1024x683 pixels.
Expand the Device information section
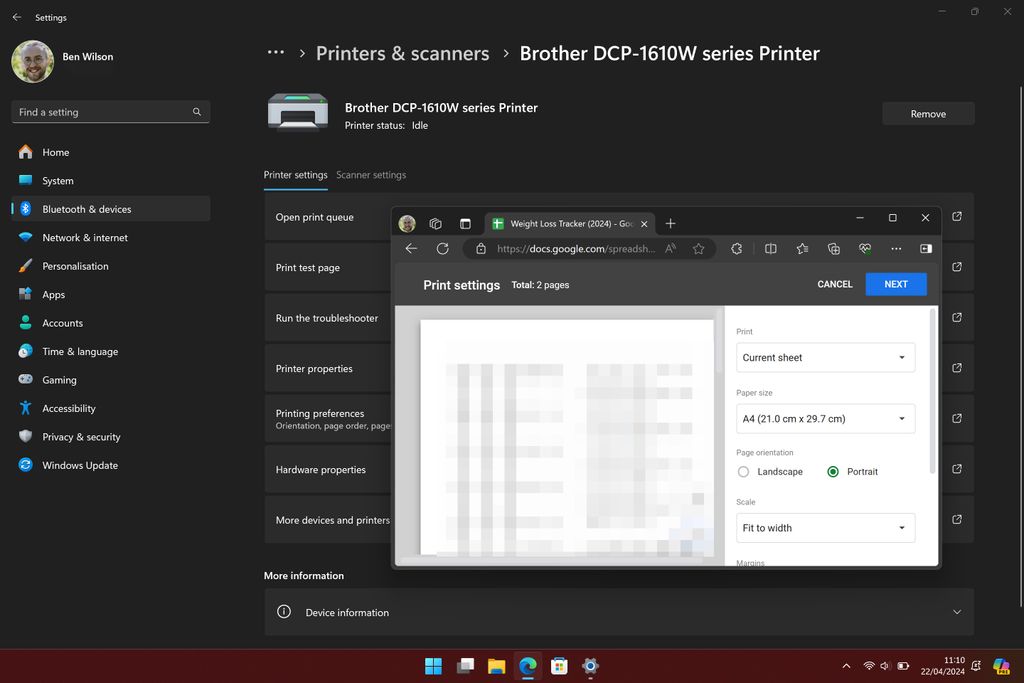[956, 611]
